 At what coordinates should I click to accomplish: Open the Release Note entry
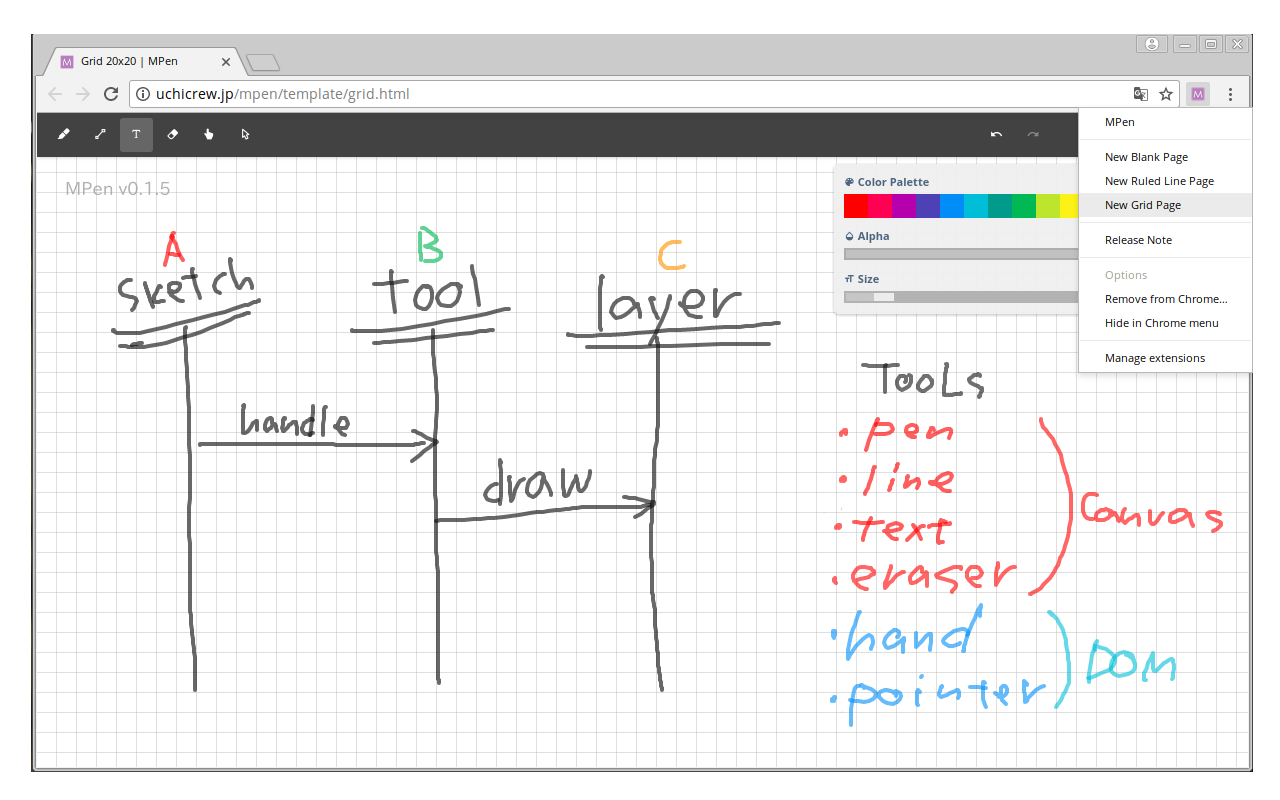click(1138, 240)
